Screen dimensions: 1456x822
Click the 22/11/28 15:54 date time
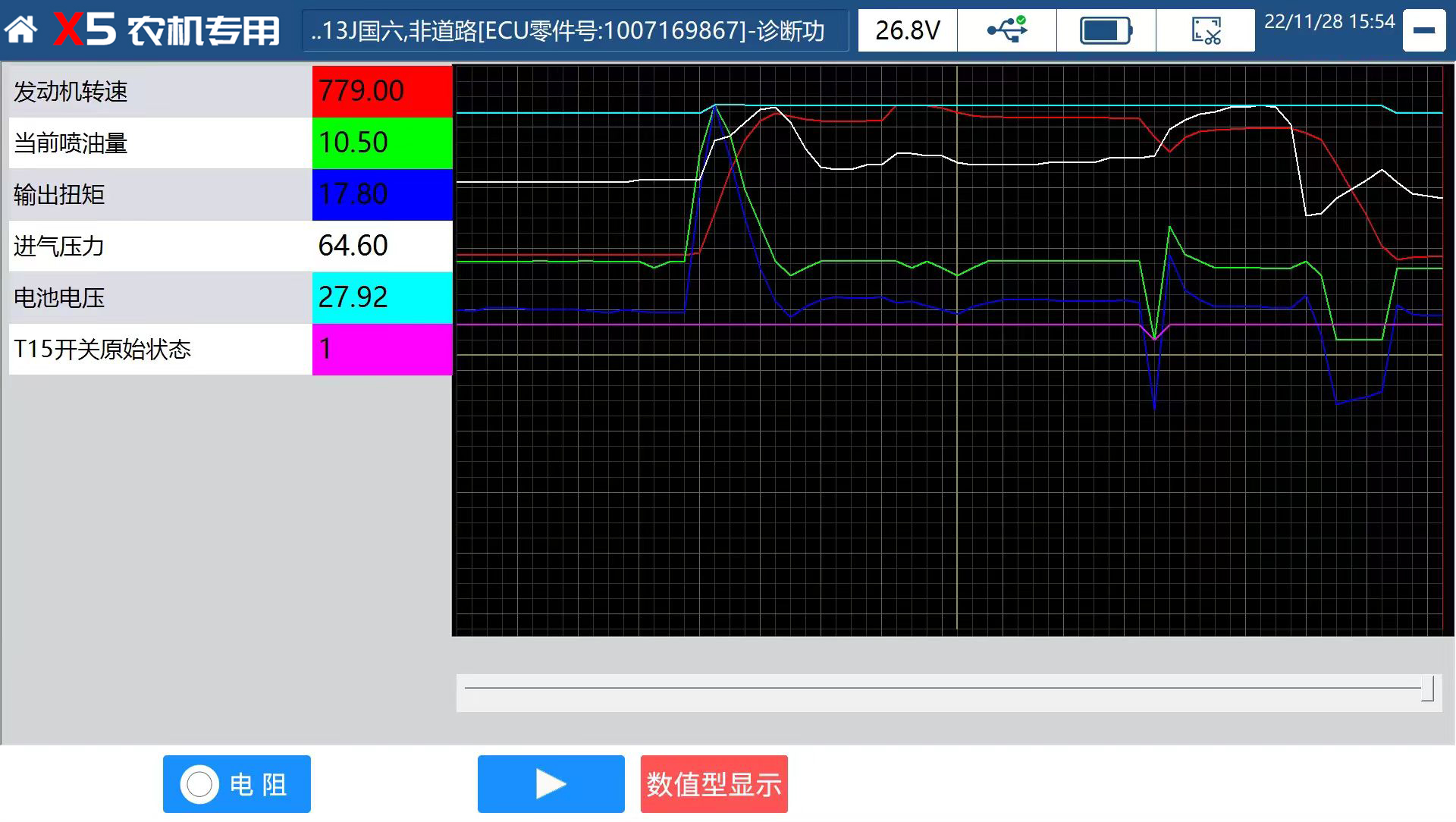[x=1329, y=22]
